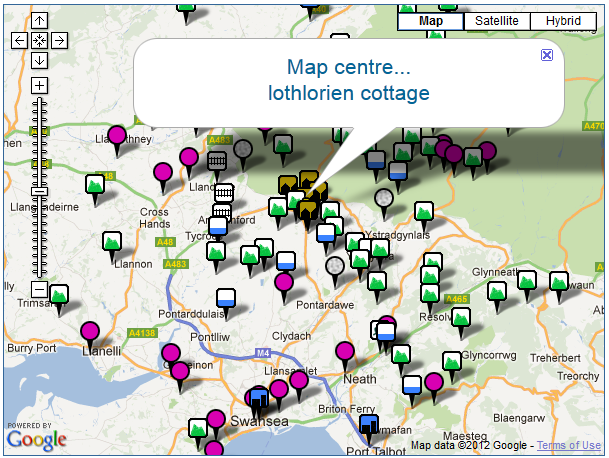Viewport: 609px width, 458px height.
Task: Switch to Hybrid view
Action: point(563,21)
